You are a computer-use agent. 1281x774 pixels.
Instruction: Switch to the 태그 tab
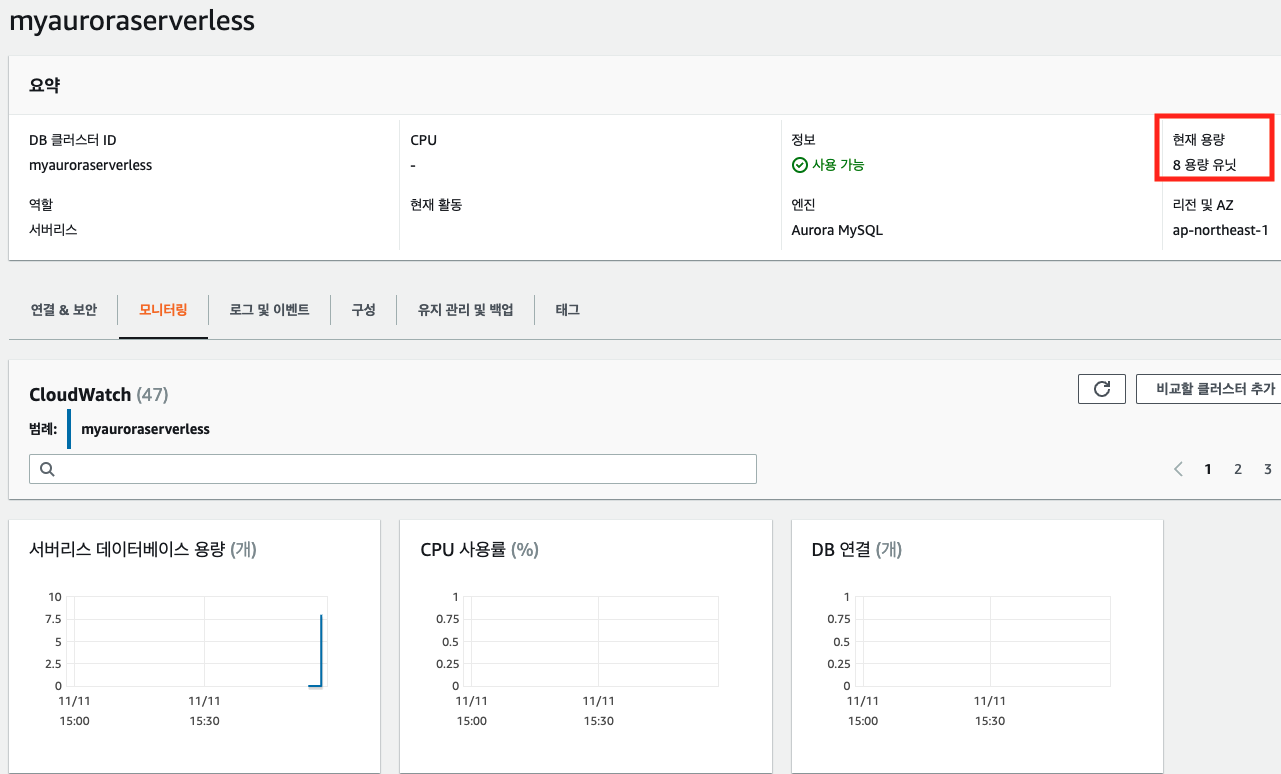566,309
